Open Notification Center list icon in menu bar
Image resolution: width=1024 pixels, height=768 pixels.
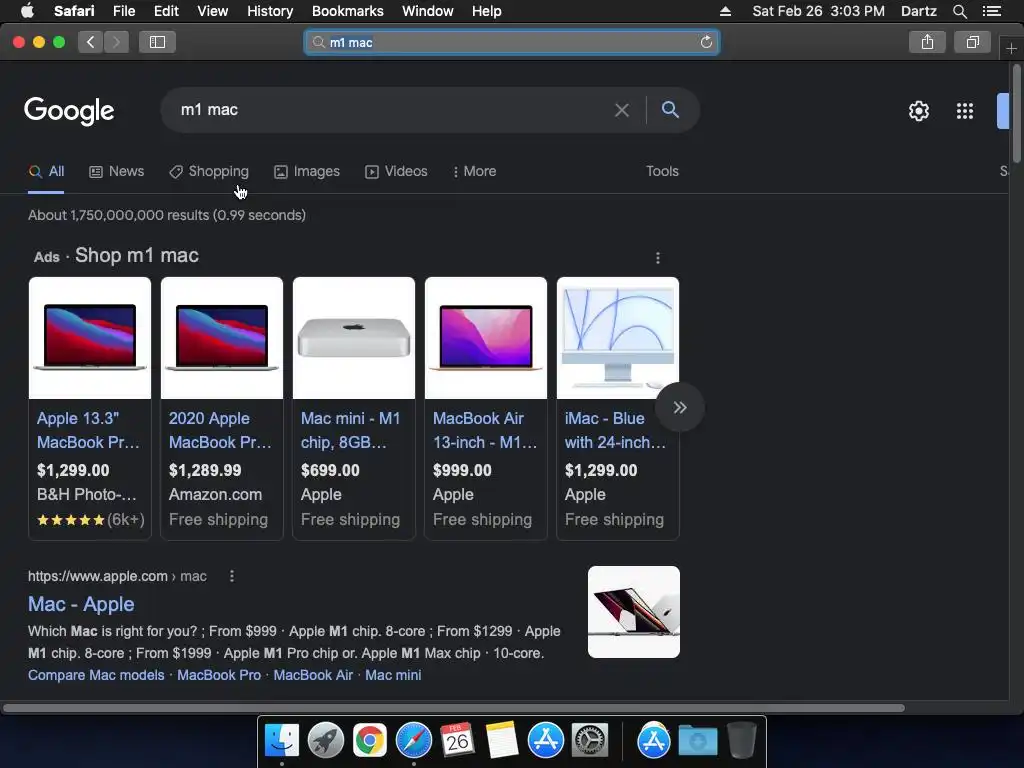pos(992,11)
